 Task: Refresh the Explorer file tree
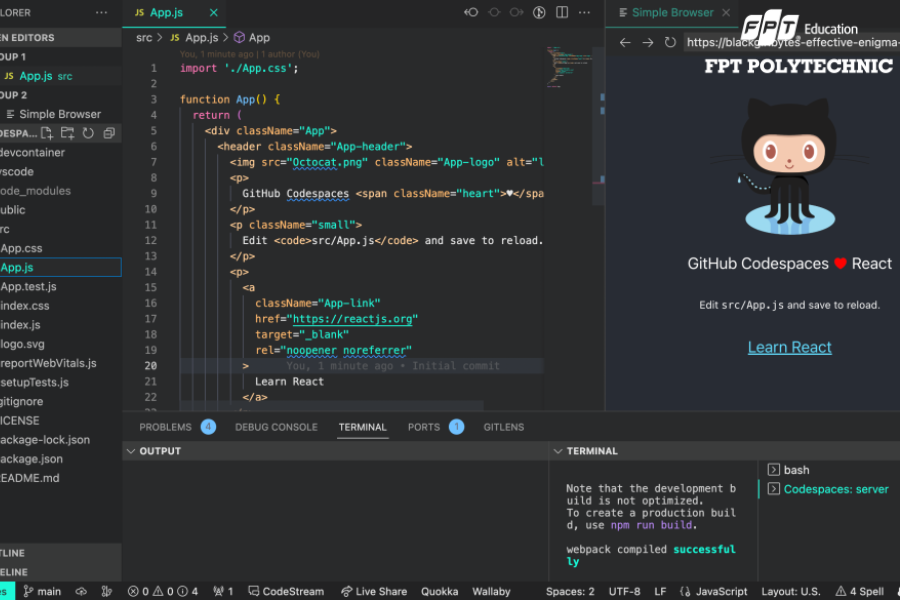tap(88, 133)
